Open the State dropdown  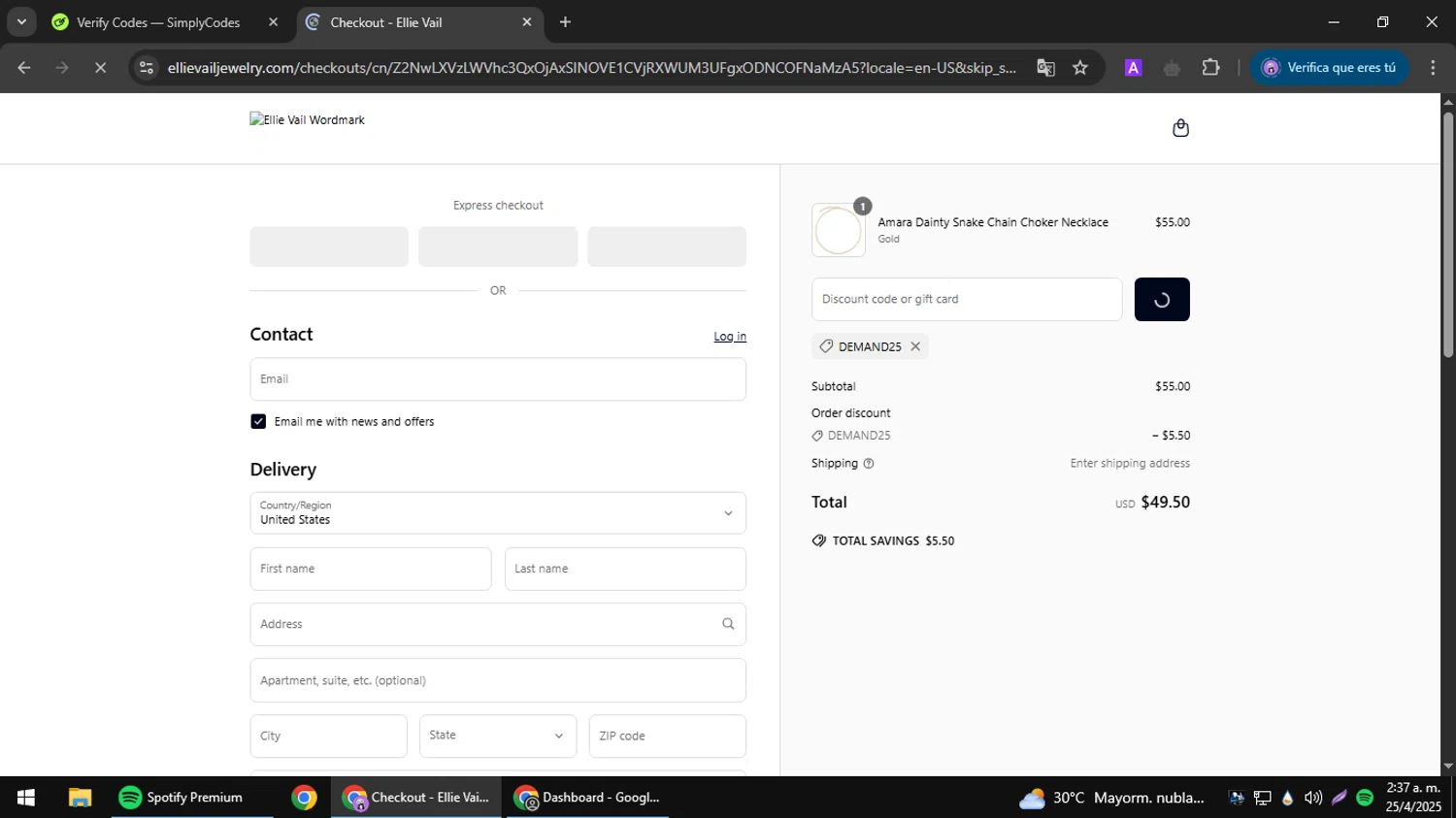click(498, 736)
